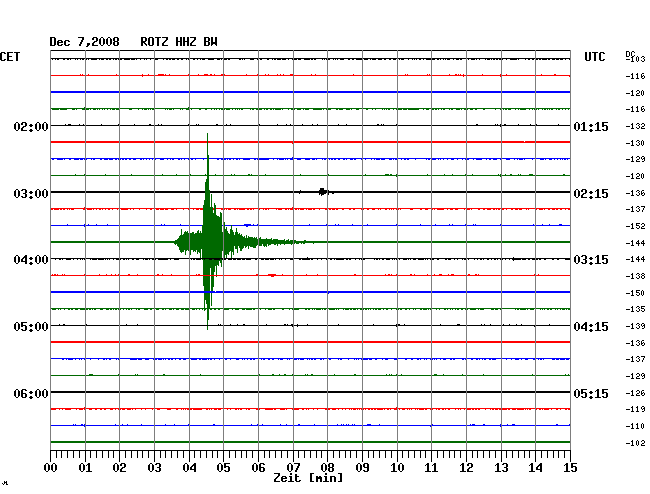650x494 pixels.
Task: Click the CET timezone header
Action: point(10,57)
